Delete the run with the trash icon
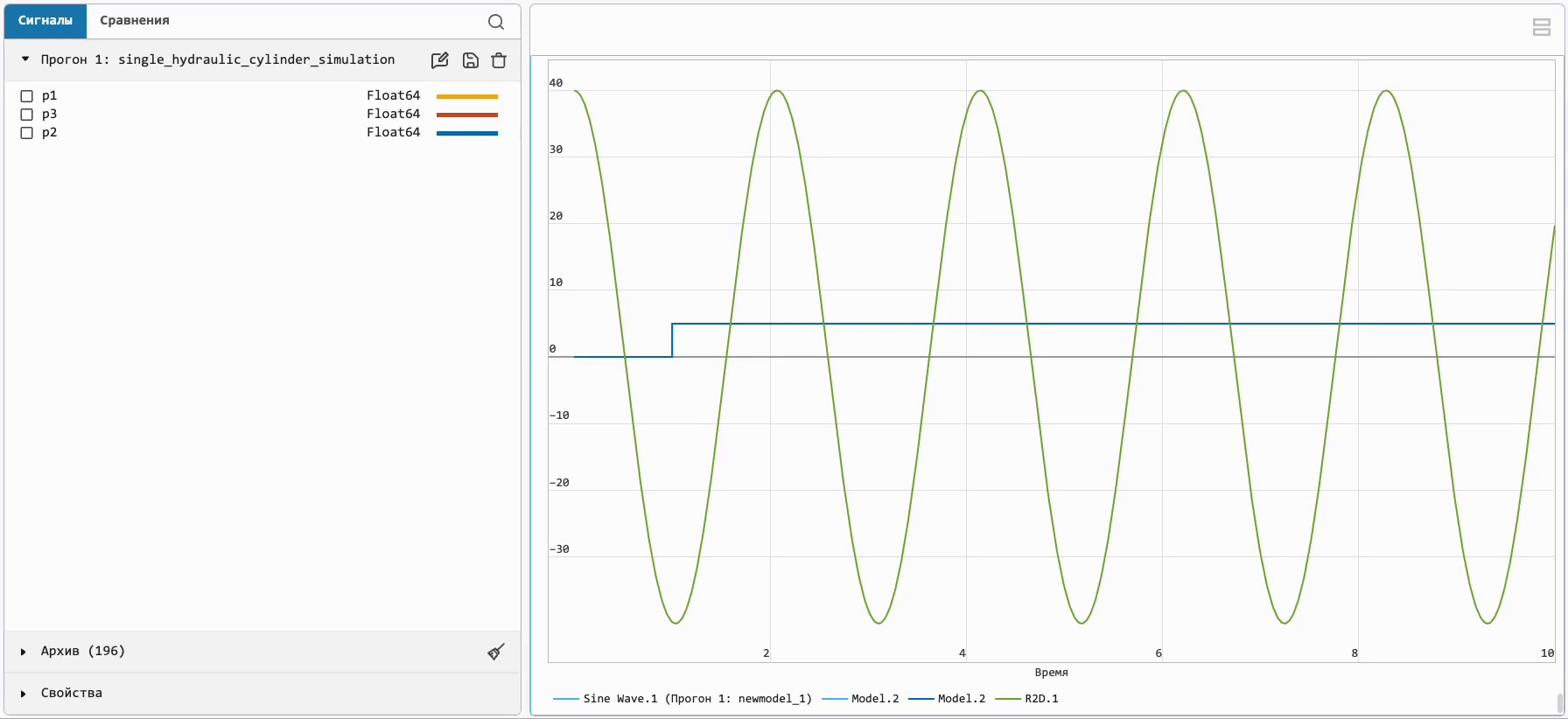This screenshot has height=719, width=1568. pos(499,60)
